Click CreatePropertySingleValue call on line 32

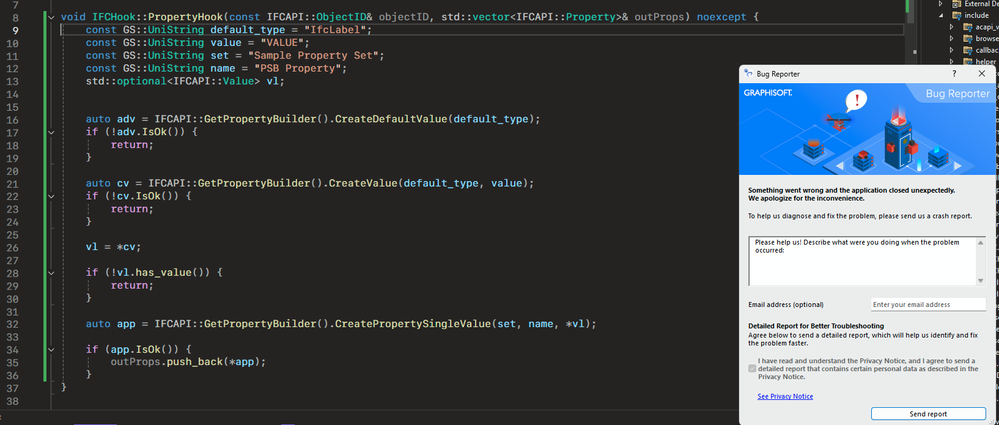pos(413,324)
